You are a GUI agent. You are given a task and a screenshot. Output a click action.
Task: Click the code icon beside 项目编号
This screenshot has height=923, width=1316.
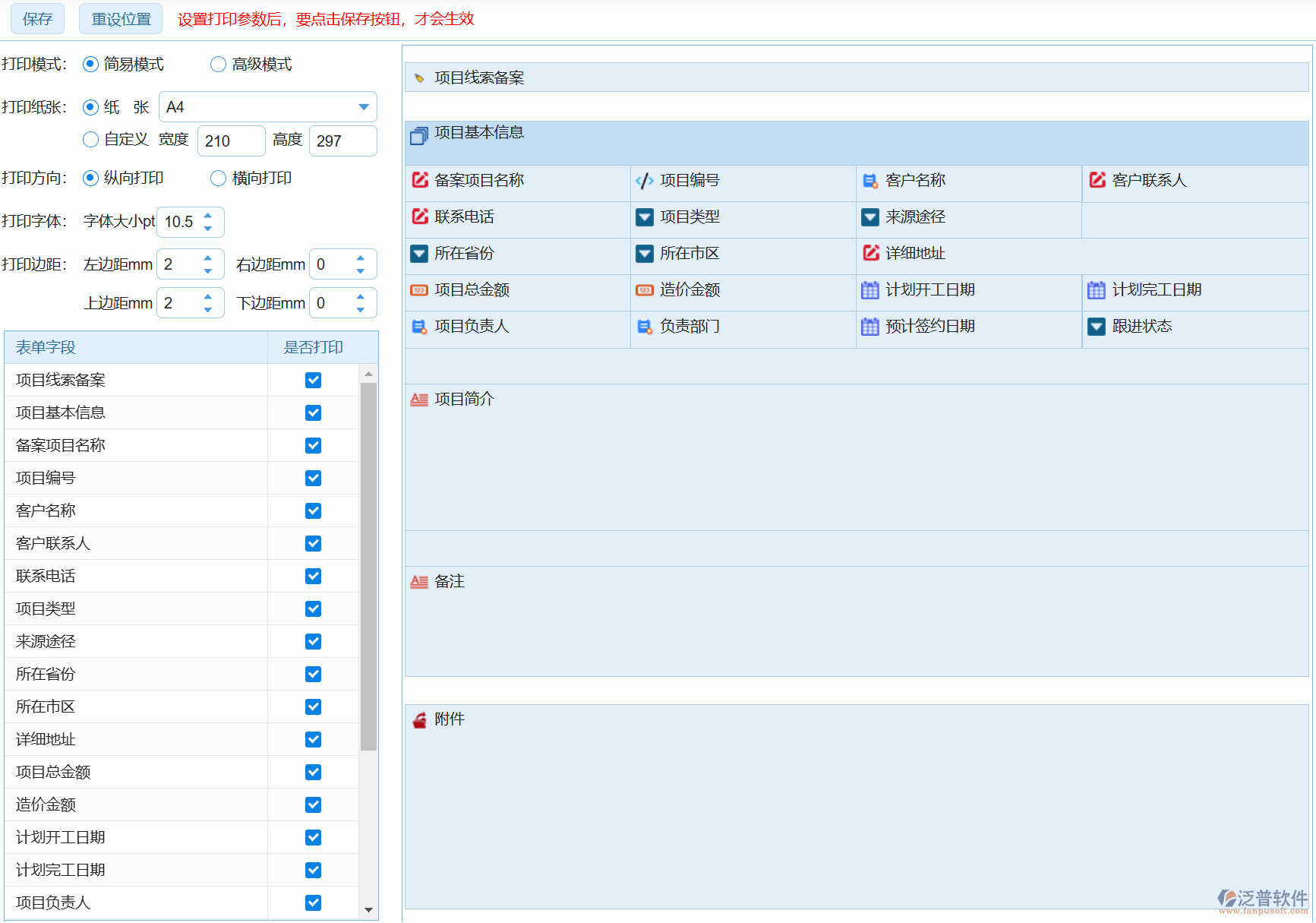pyautogui.click(x=645, y=180)
